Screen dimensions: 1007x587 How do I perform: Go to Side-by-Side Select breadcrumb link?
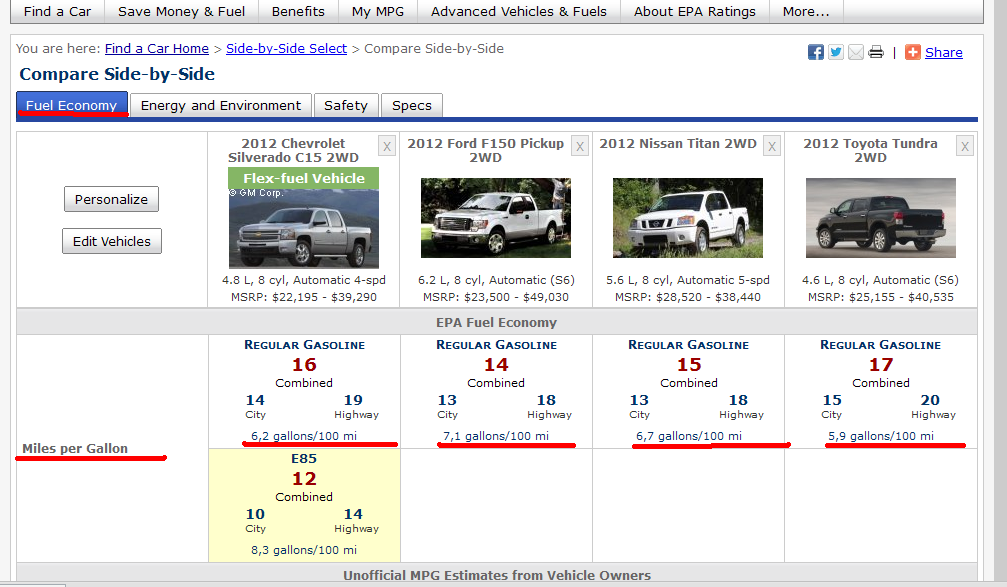point(286,48)
